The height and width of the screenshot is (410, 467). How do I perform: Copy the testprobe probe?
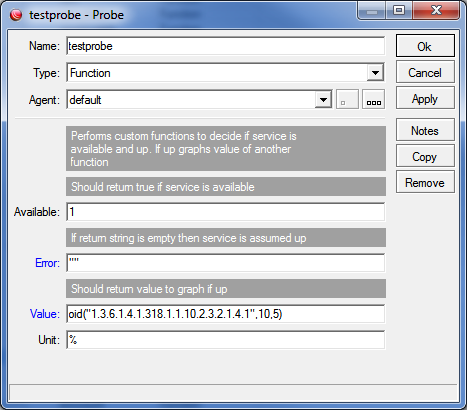coord(425,156)
